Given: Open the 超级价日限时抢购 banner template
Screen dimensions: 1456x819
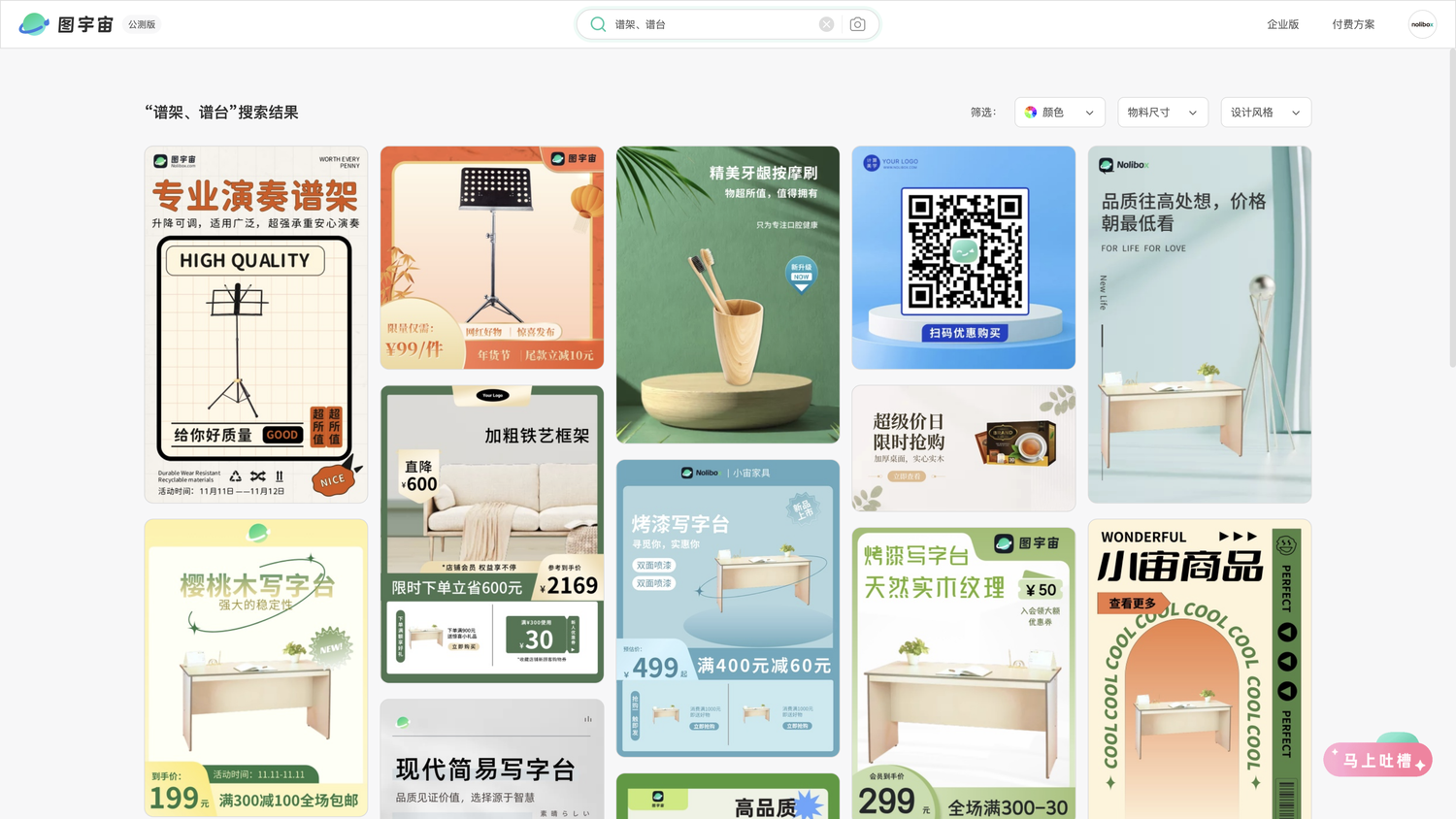Looking at the screenshot, I should click(964, 448).
